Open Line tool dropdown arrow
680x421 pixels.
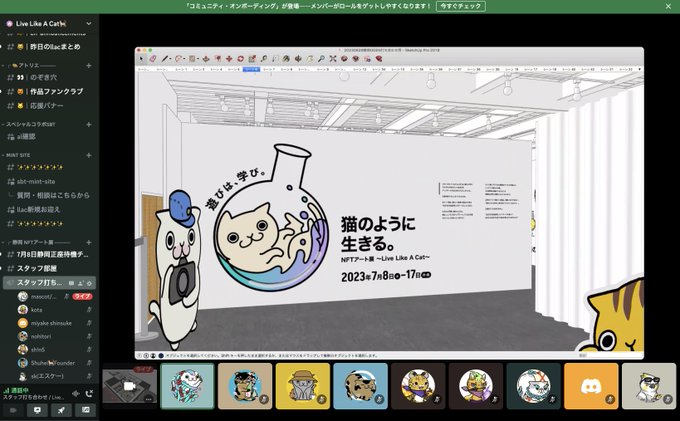point(170,59)
